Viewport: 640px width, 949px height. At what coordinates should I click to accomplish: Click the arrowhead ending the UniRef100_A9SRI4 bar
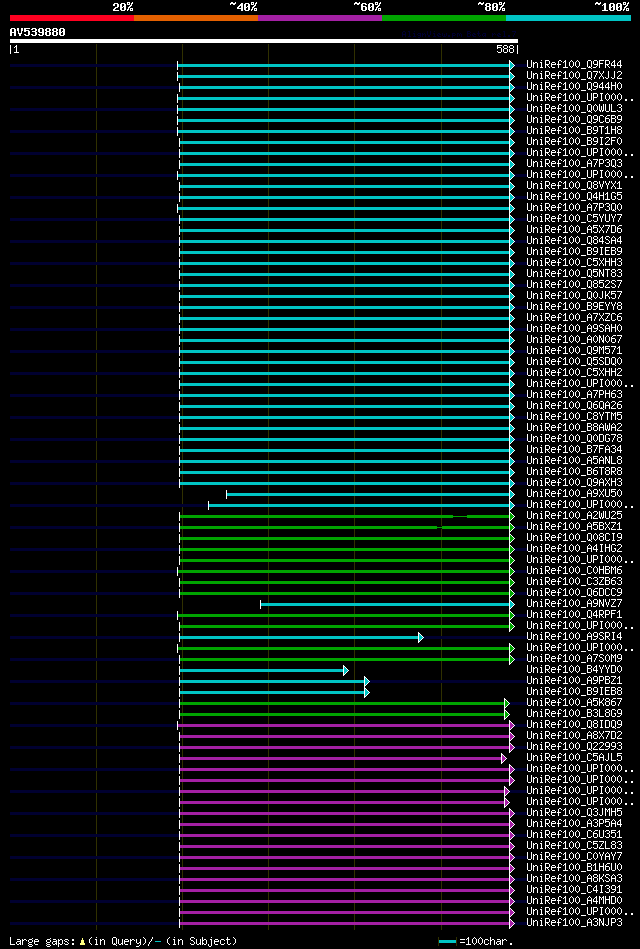[421, 637]
